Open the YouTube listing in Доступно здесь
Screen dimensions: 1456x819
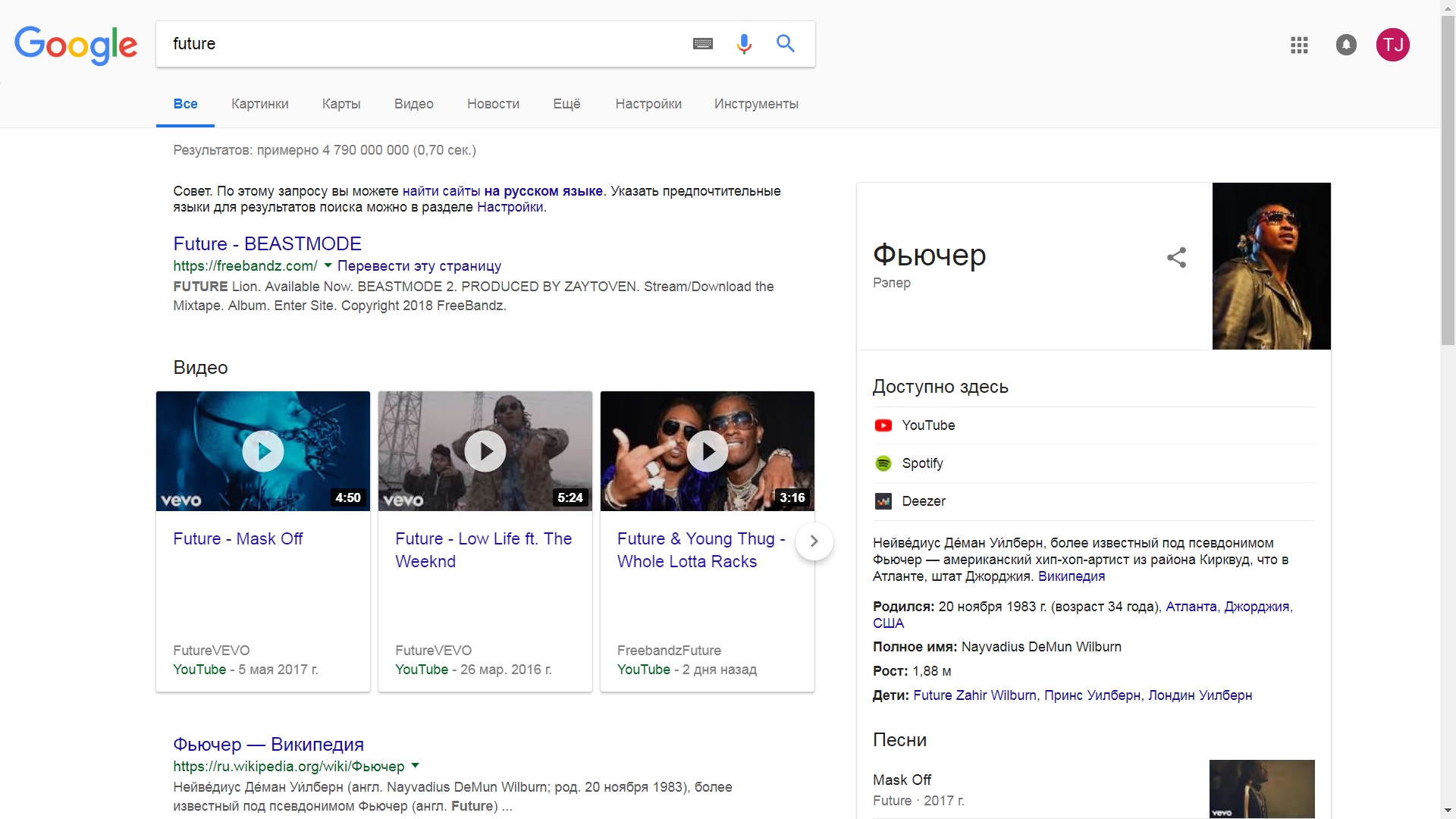pos(927,425)
